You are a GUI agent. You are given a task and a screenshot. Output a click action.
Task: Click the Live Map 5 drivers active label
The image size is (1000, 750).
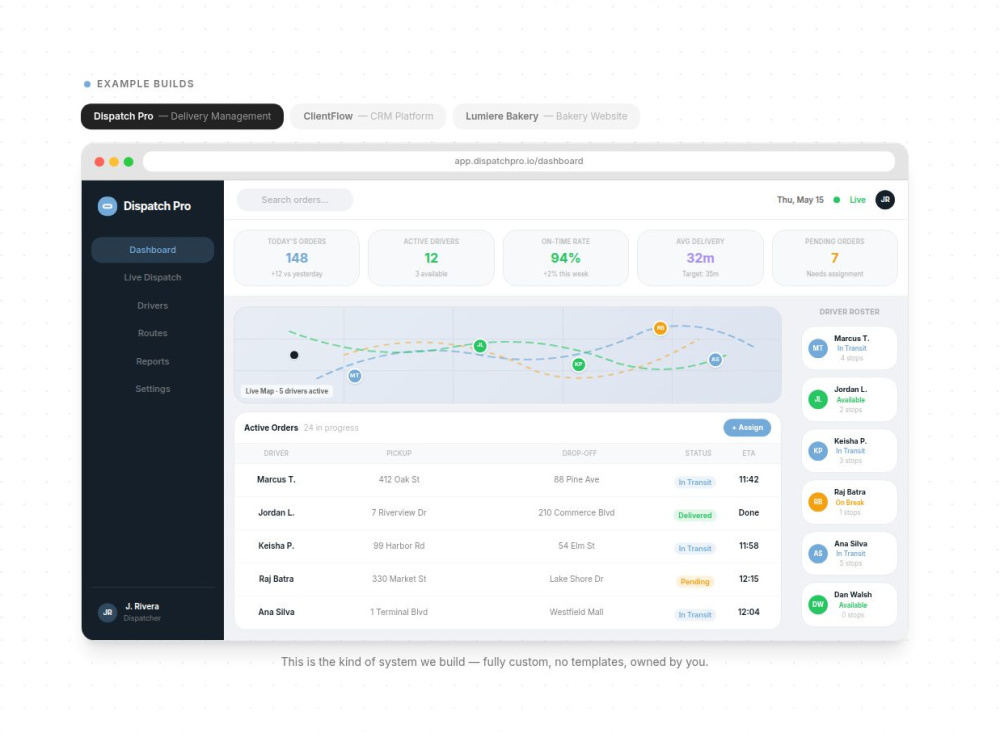(287, 391)
